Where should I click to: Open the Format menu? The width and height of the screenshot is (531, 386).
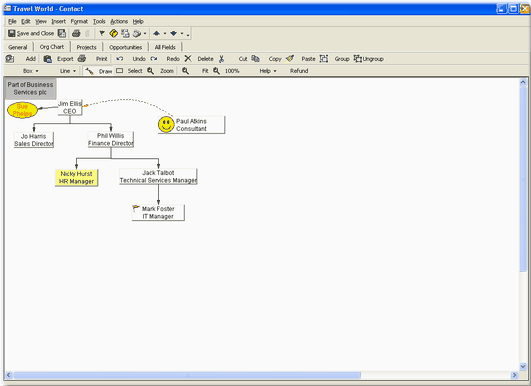[79, 22]
